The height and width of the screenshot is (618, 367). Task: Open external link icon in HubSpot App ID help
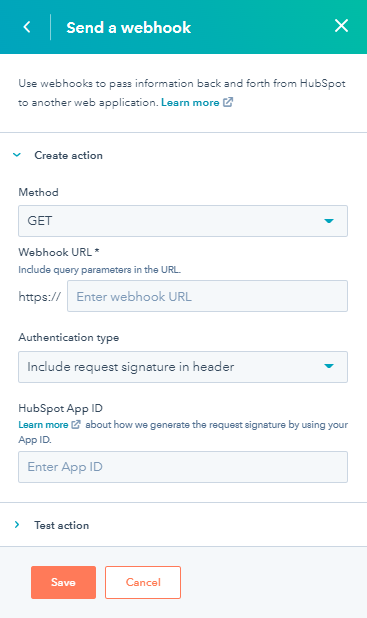[x=76, y=424]
